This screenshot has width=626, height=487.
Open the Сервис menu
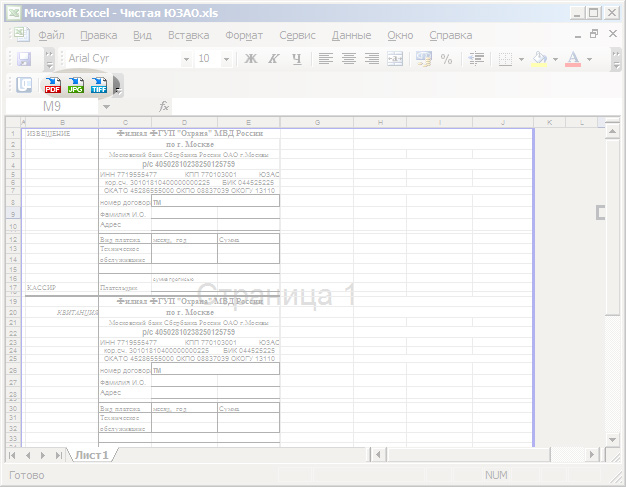(x=297, y=36)
